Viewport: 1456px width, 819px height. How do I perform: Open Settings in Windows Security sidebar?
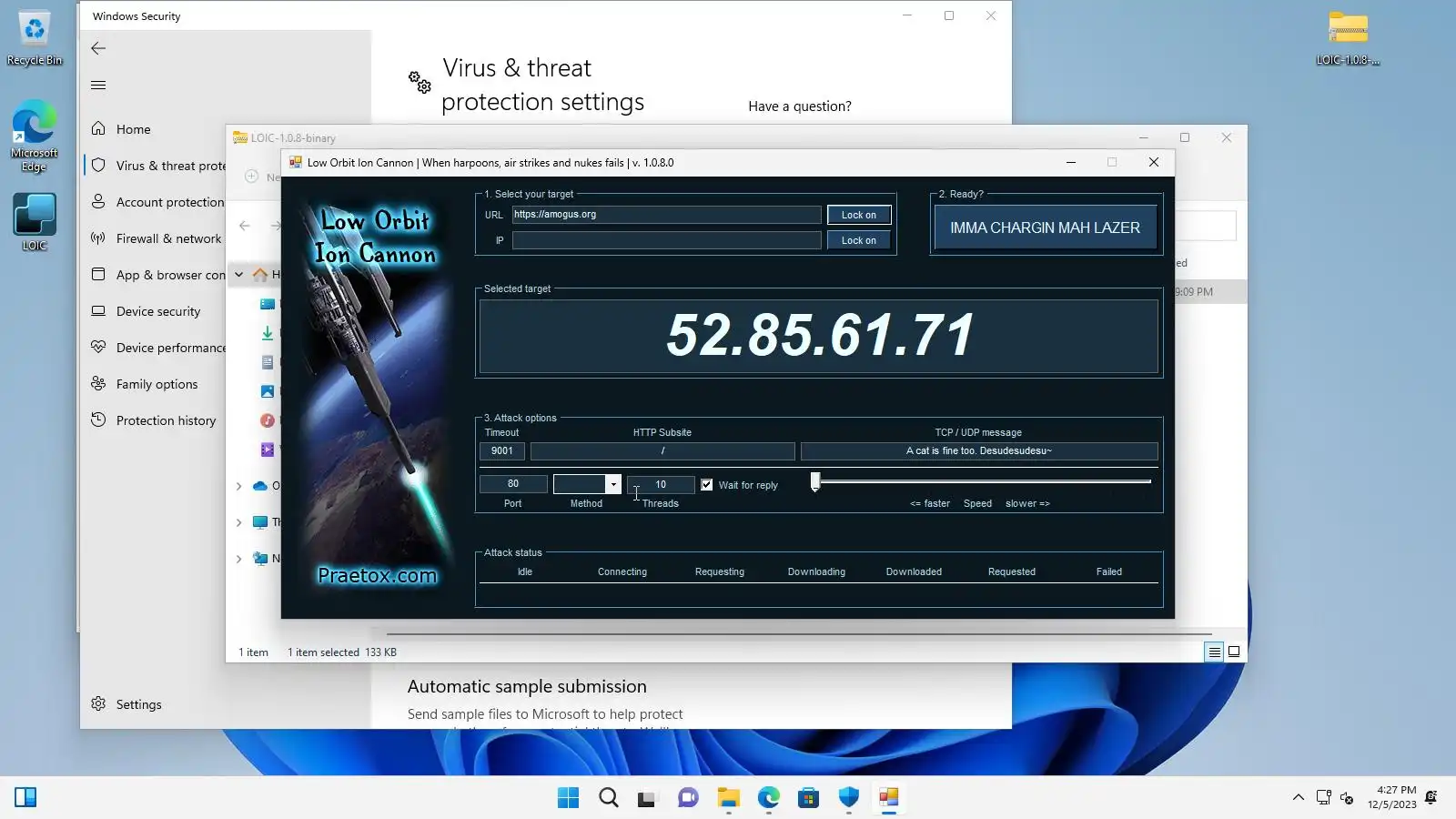pos(127,704)
